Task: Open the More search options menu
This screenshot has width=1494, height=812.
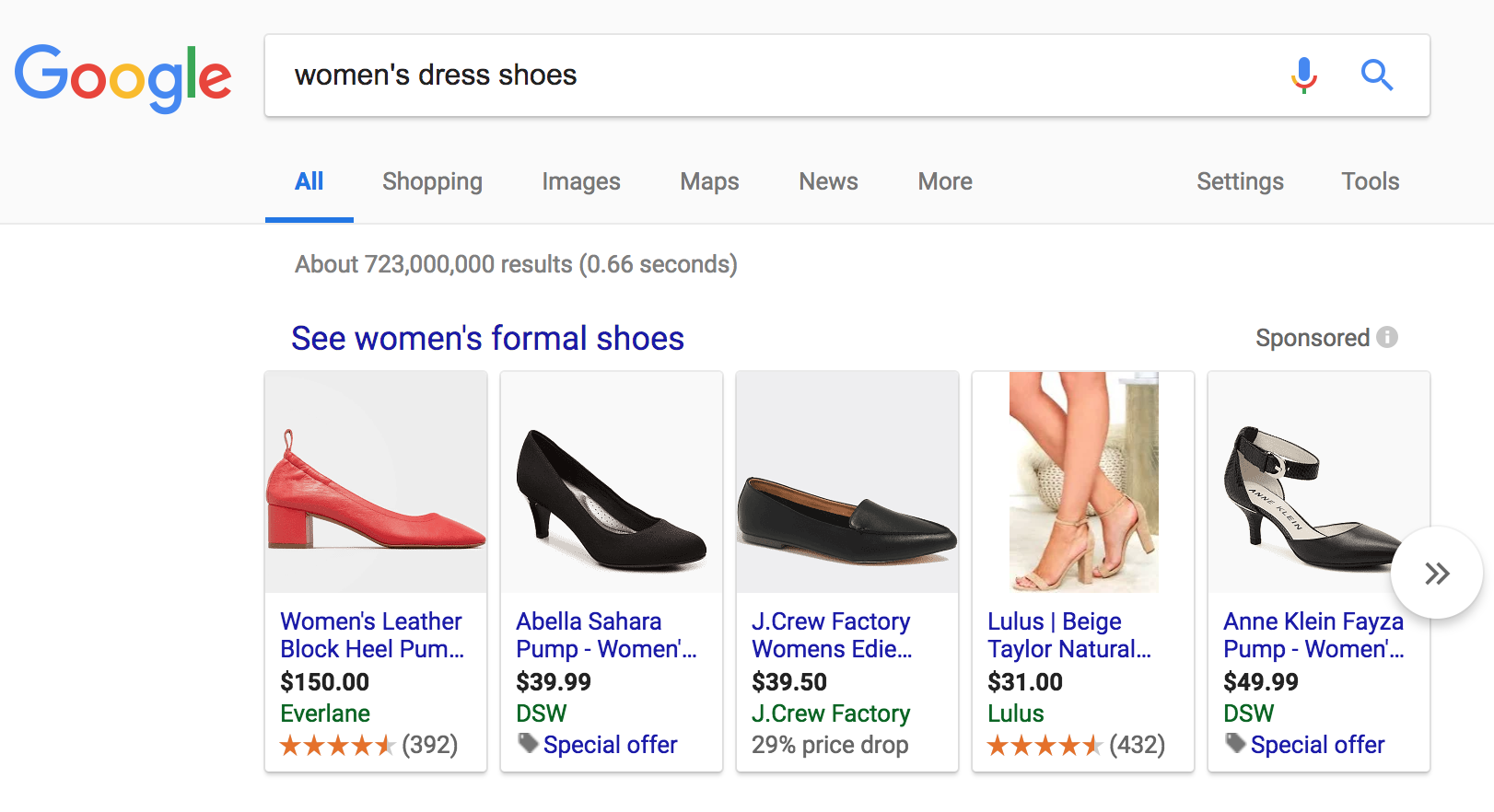Action: [944, 181]
